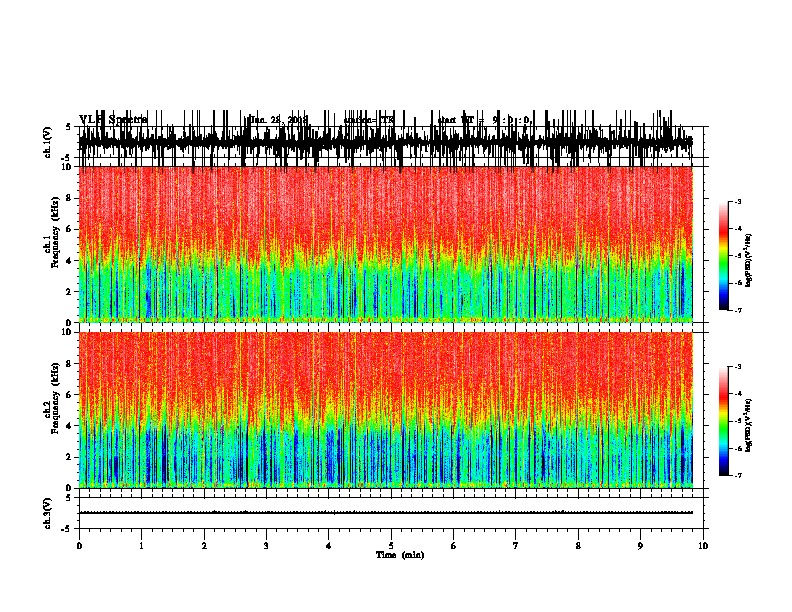The width and height of the screenshot is (792, 612).
Task: Click the 2 kHz tick on ch.1 spectrogram
Action: tap(69, 291)
